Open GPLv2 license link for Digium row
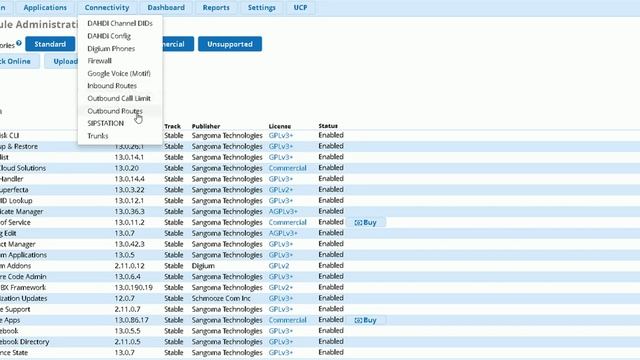This screenshot has width=640, height=360. click(x=279, y=266)
